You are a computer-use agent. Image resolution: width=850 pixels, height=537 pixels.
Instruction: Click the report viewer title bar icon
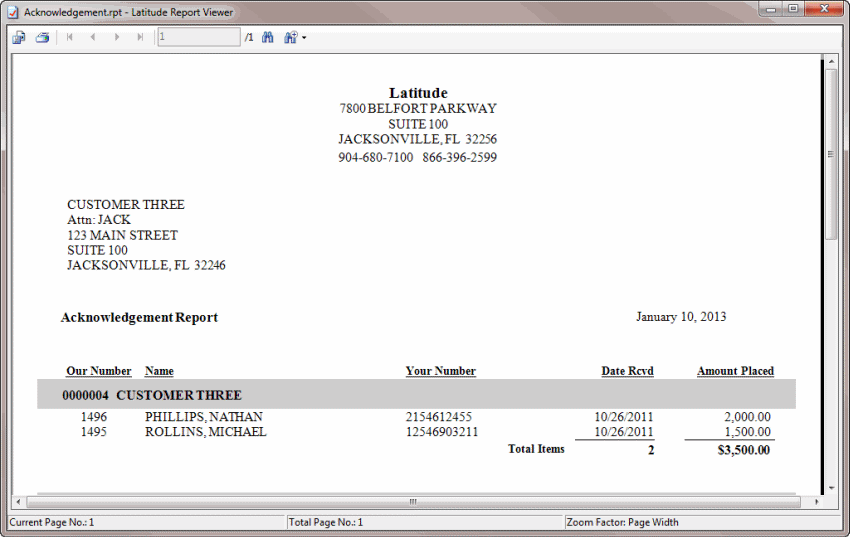(13, 12)
